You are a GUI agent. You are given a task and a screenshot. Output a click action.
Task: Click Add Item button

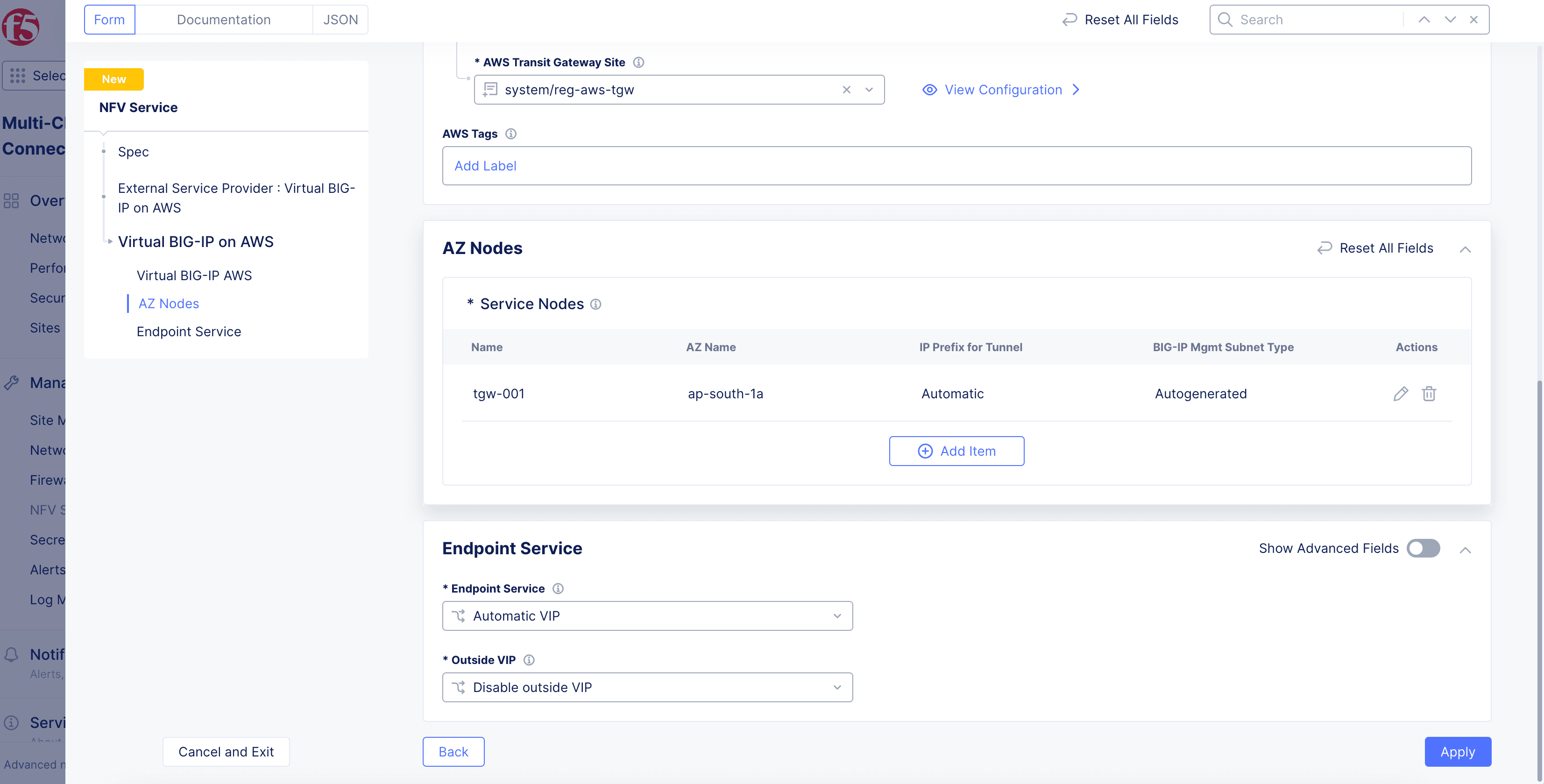[956, 451]
